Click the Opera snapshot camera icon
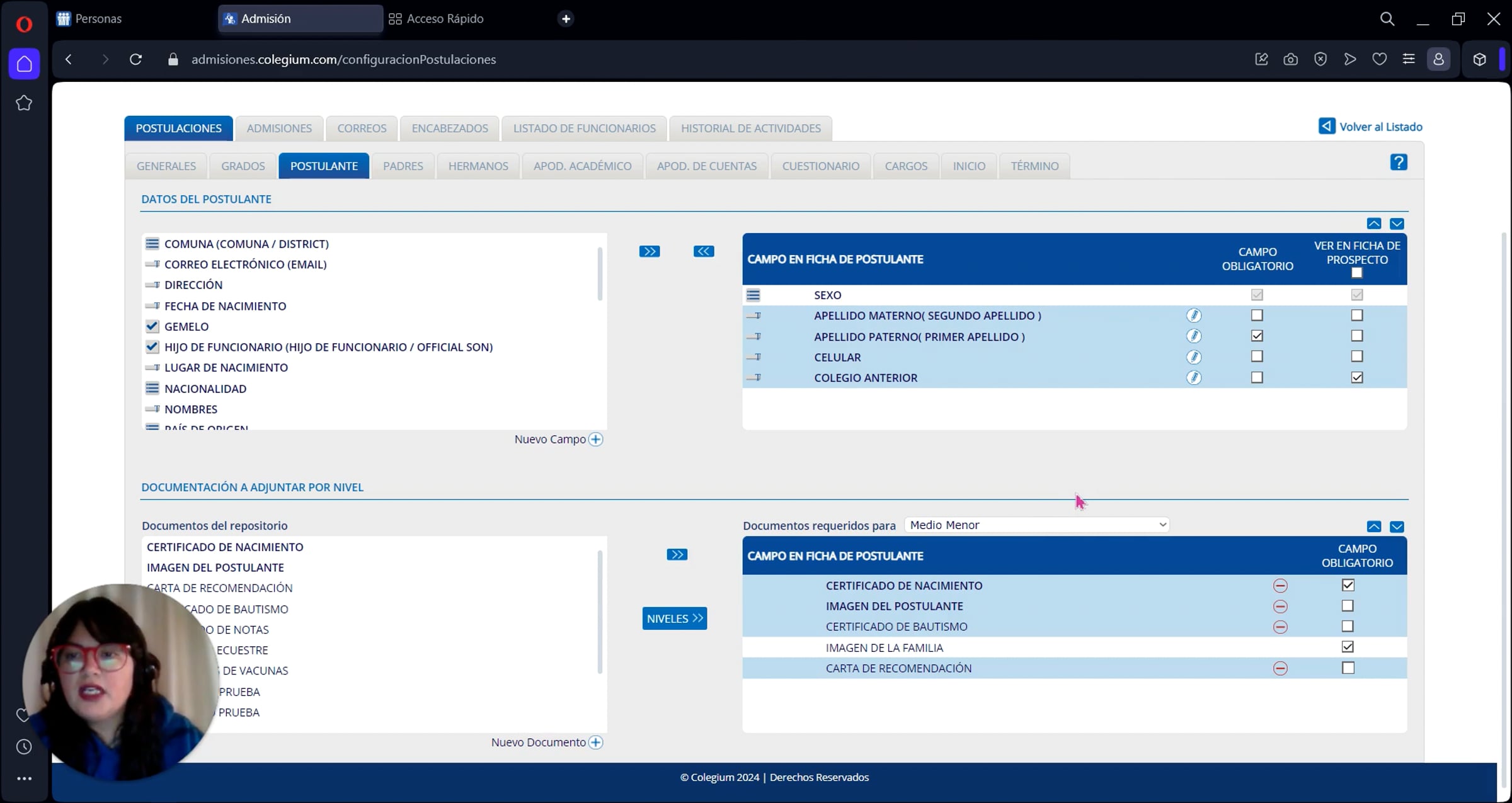 pyautogui.click(x=1290, y=59)
